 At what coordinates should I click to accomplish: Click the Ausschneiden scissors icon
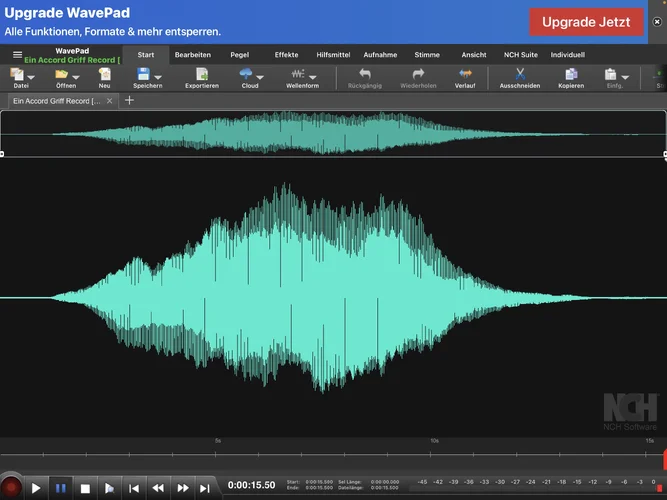(520, 75)
